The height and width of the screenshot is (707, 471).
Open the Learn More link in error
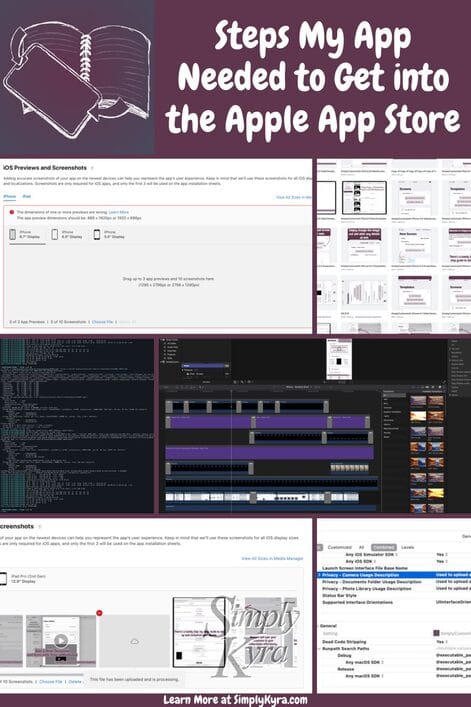[119, 212]
